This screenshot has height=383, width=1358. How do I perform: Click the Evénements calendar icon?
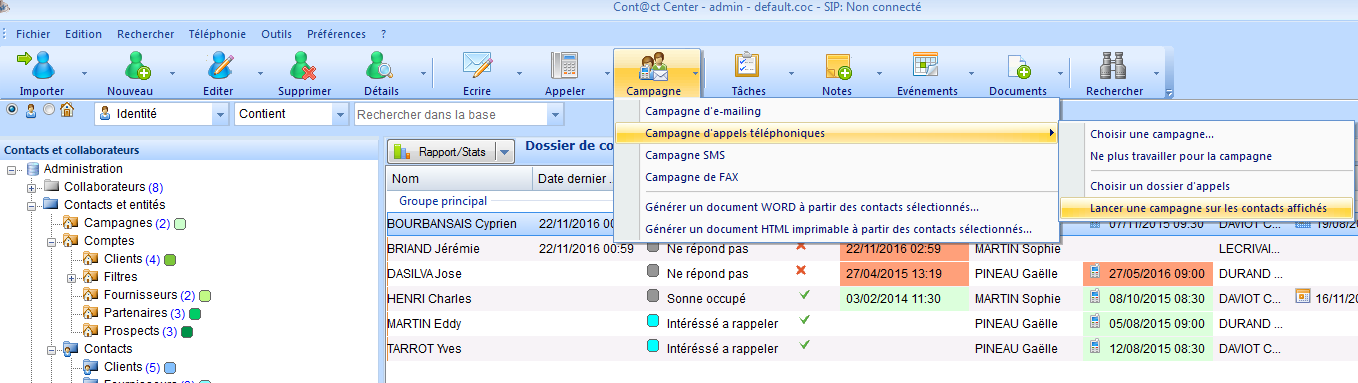(925, 65)
